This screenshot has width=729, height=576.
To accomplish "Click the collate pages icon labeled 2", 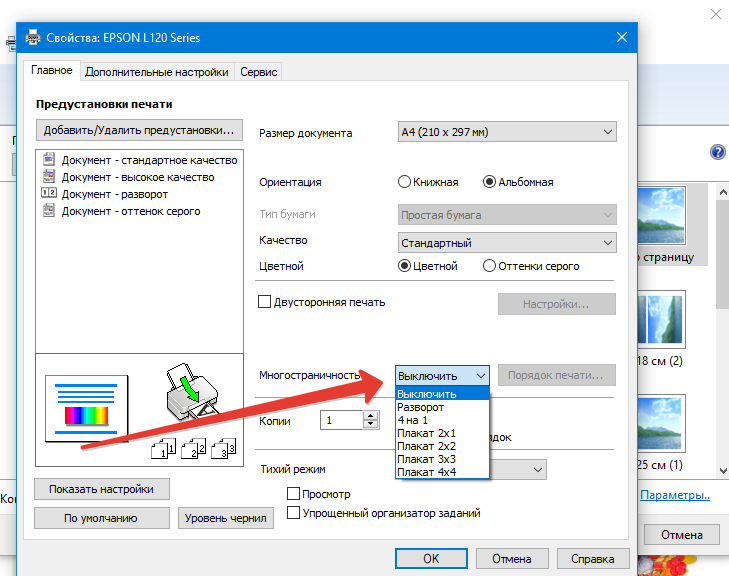I will click(x=194, y=449).
